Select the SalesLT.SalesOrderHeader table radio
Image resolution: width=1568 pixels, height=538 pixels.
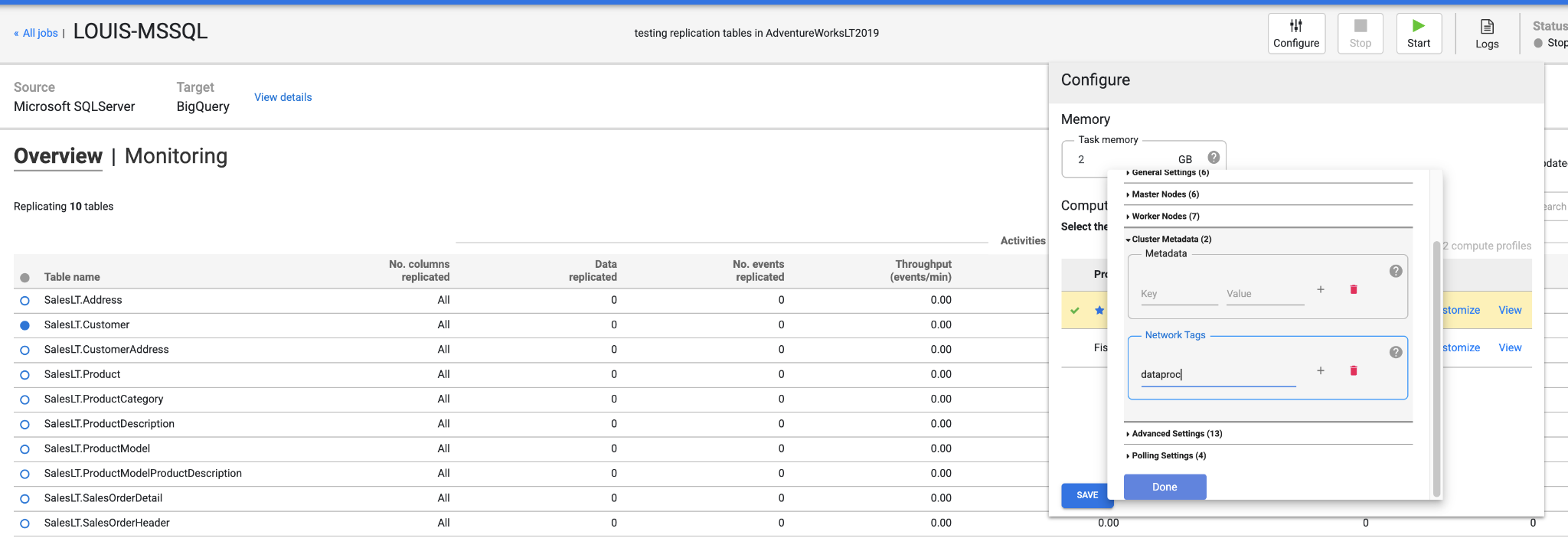[24, 523]
